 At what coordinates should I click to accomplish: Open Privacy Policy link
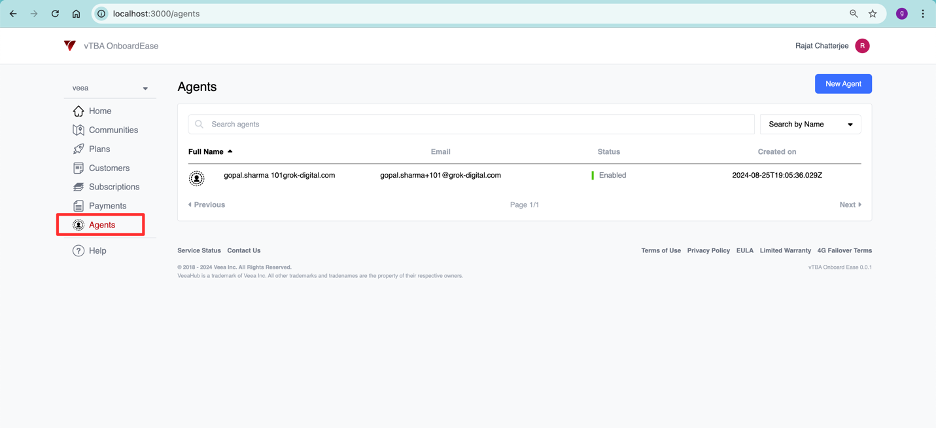click(709, 251)
